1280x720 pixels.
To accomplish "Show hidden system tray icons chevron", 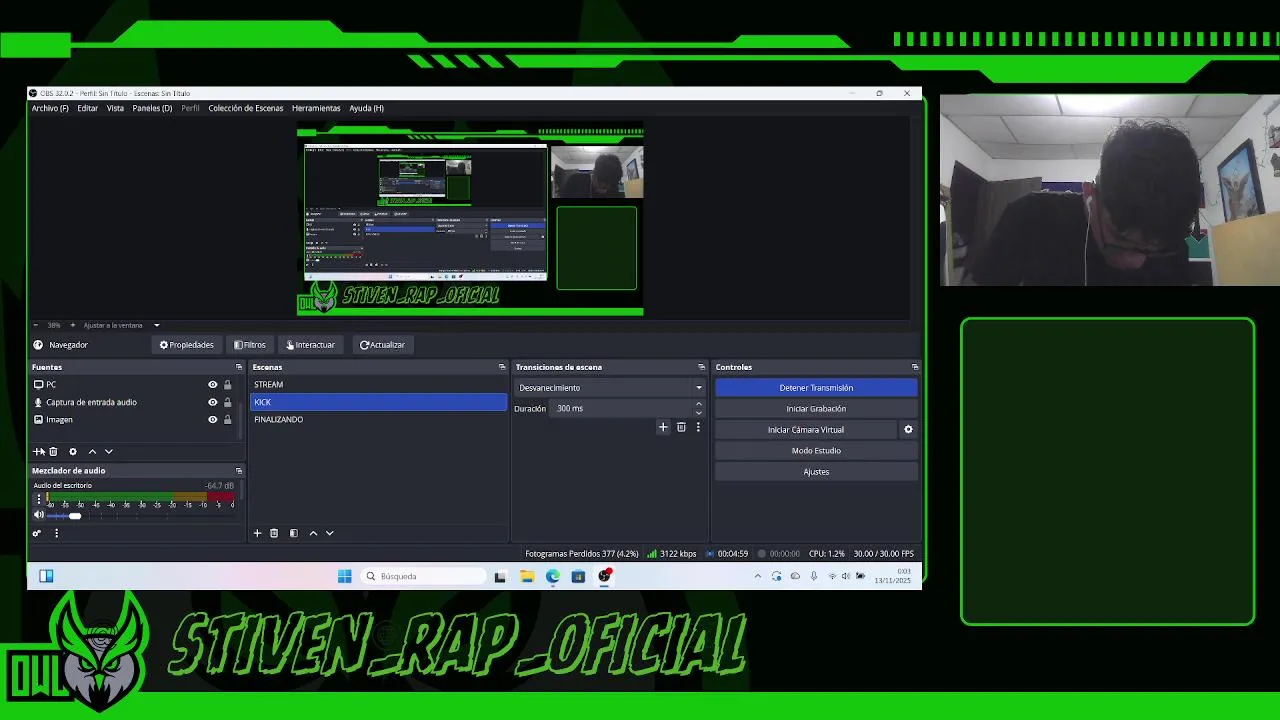I will [x=757, y=576].
